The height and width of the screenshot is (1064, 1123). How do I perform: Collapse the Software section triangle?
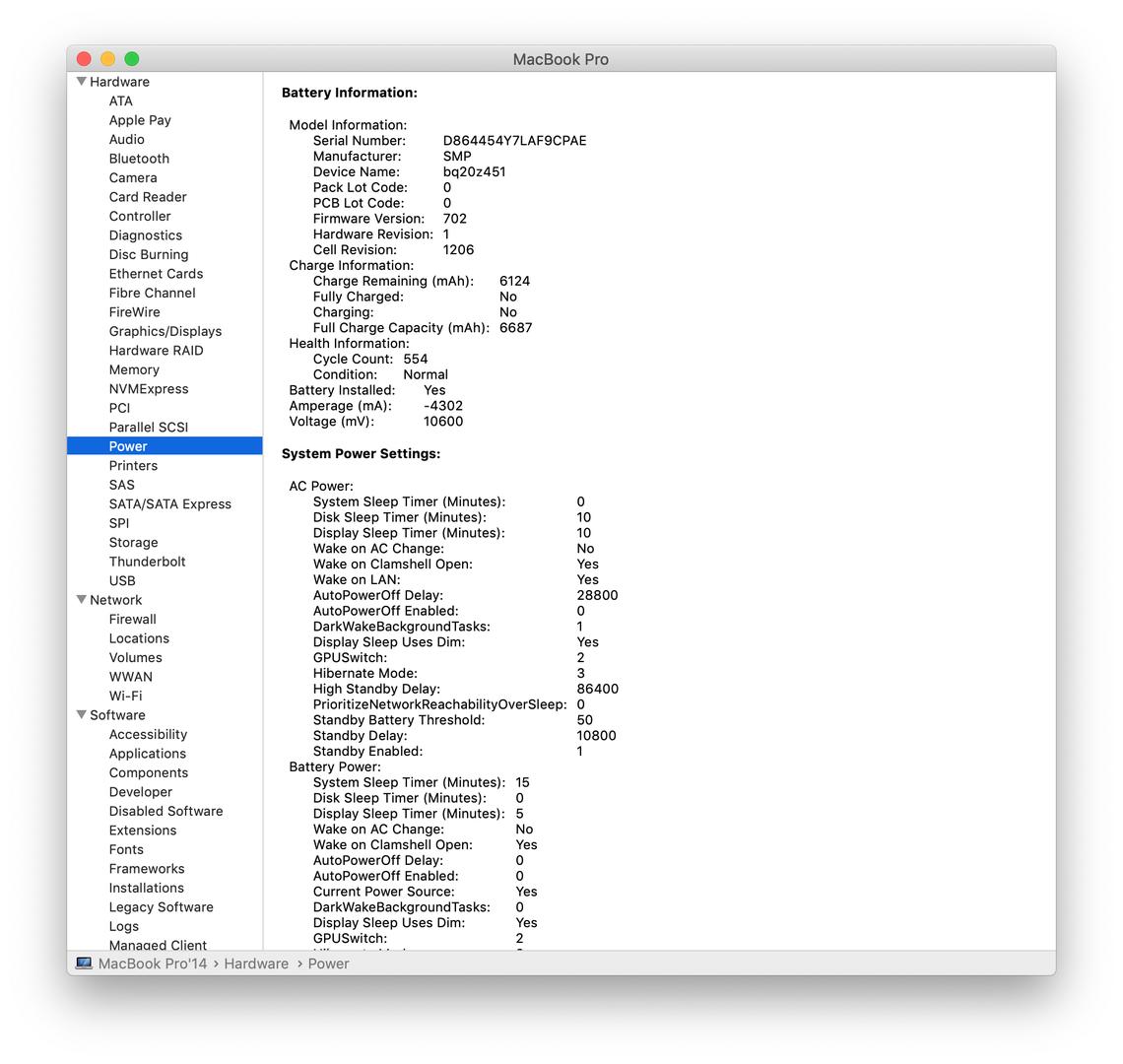(82, 715)
